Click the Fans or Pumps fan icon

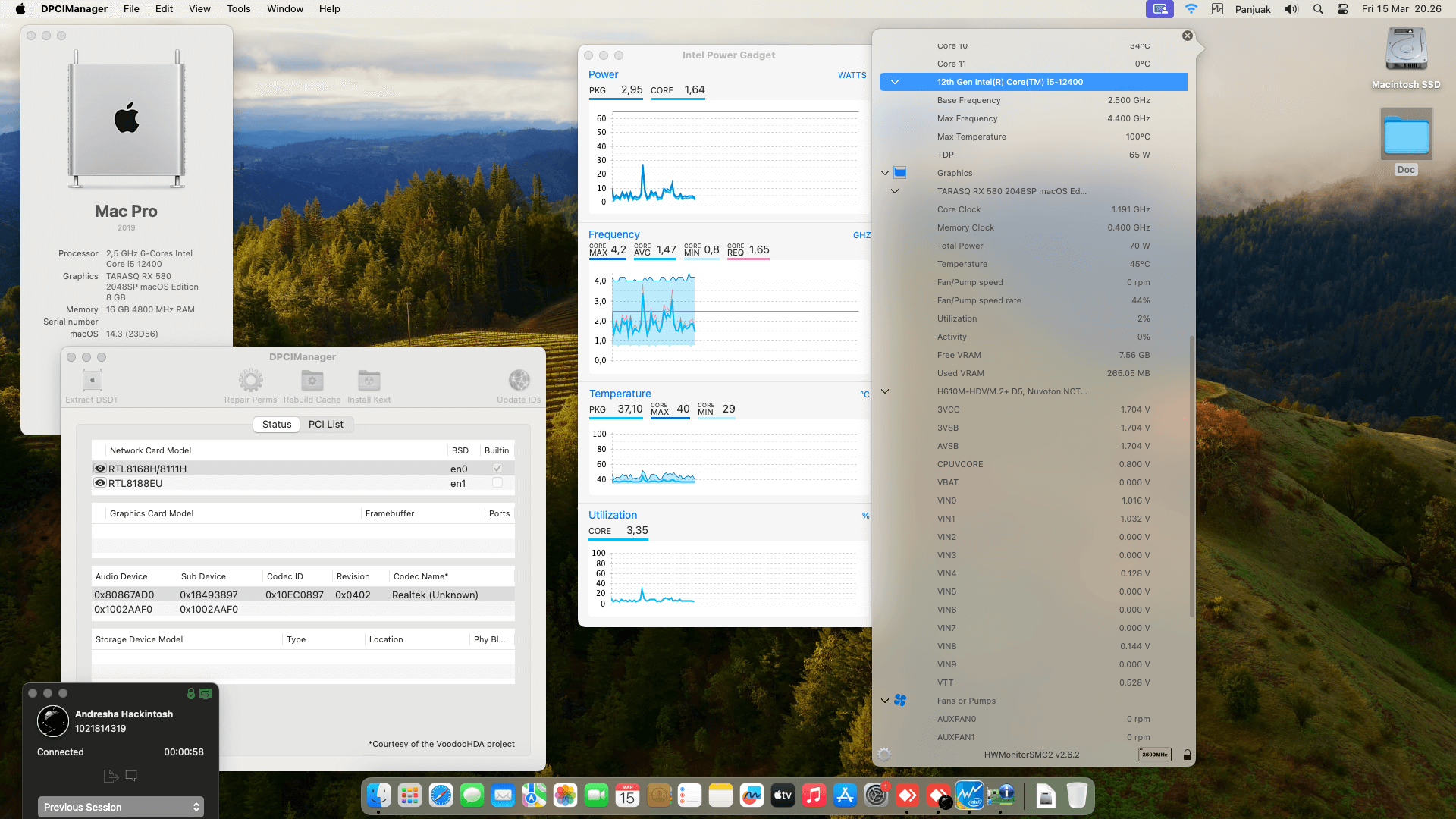(x=899, y=700)
